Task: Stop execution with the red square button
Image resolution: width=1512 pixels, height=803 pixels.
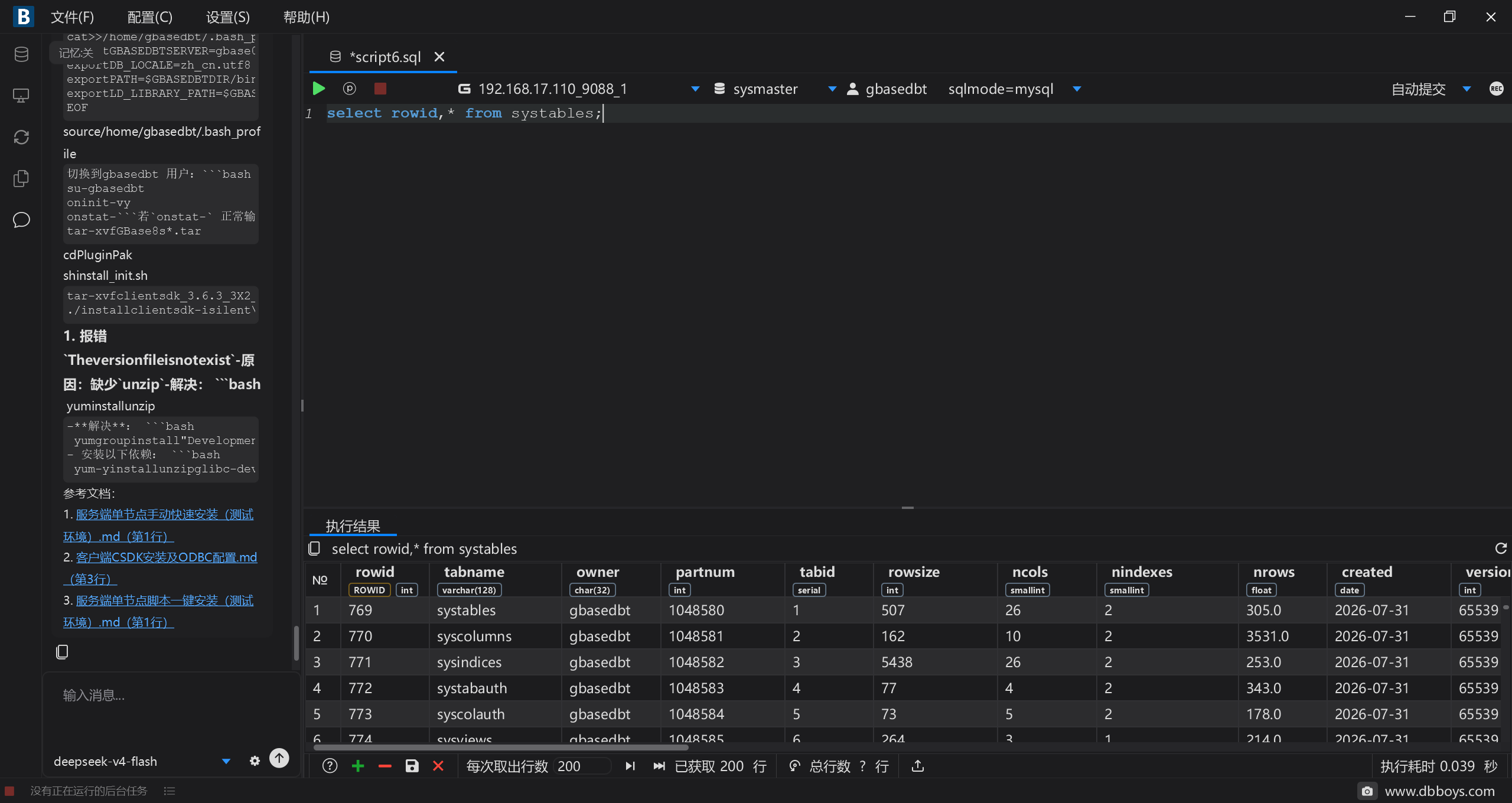Action: [380, 89]
